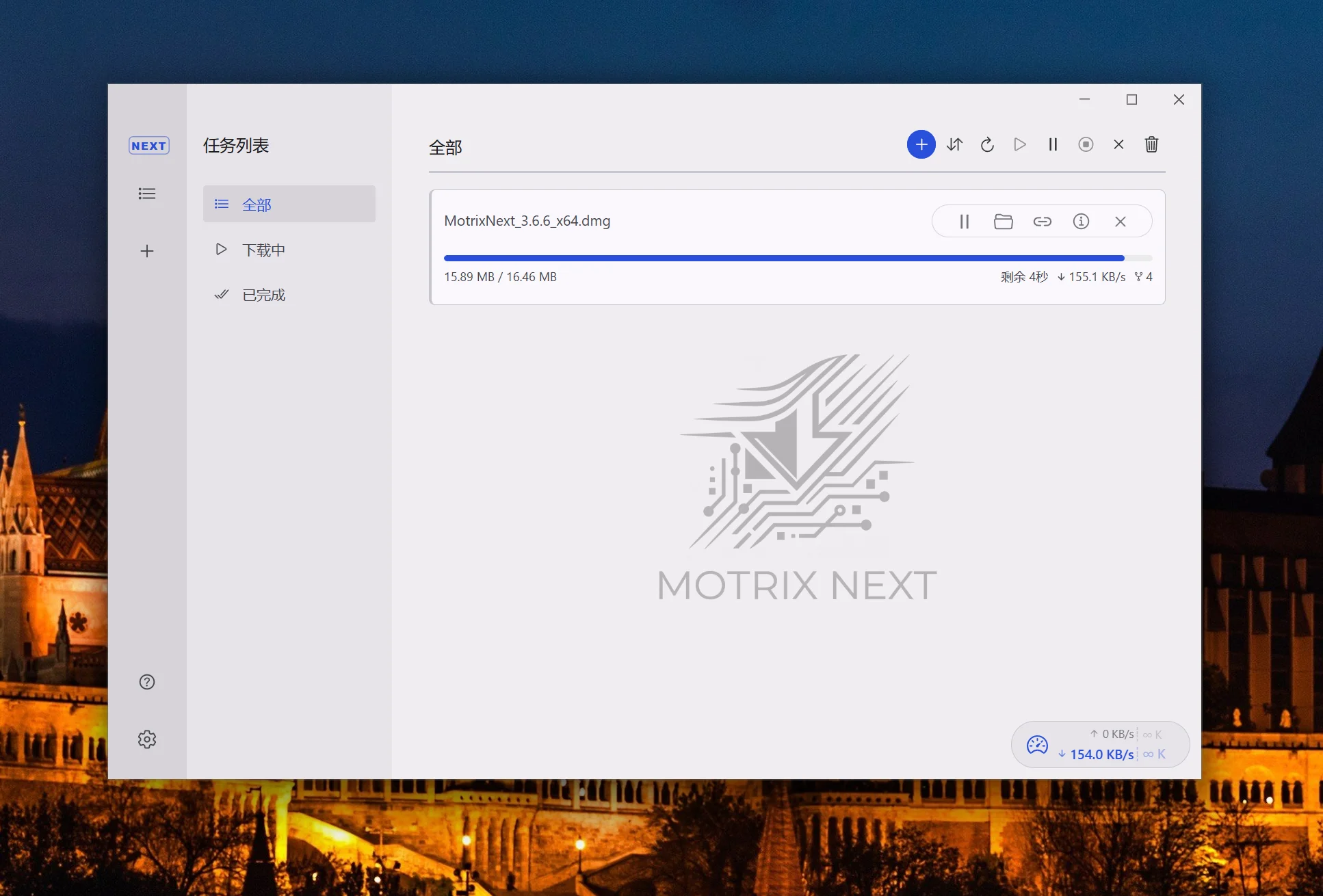The image size is (1323, 896).
Task: Switch to the 下载中 list
Action: [x=263, y=250]
